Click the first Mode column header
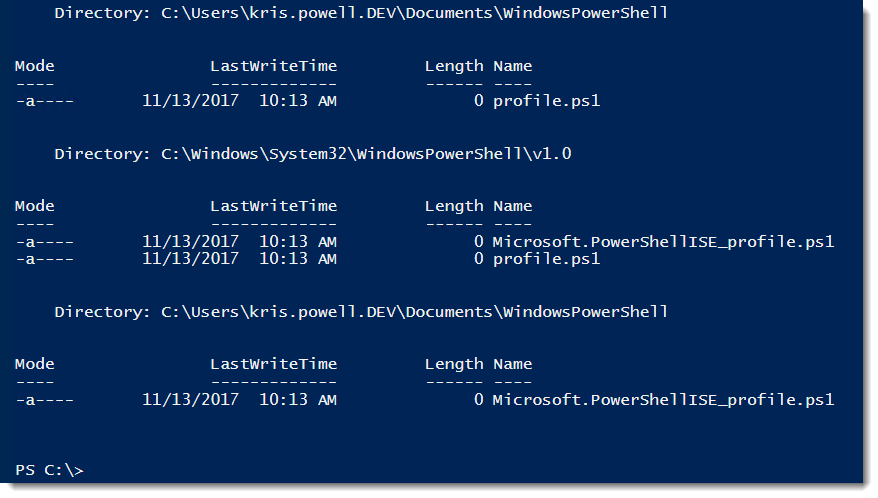 [35, 66]
